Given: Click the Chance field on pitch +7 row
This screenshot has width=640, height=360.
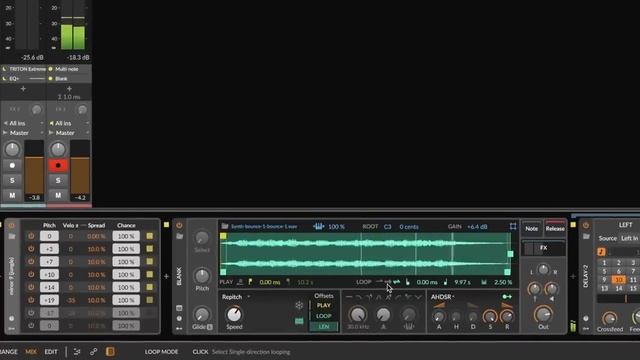Looking at the screenshot, I should tap(126, 262).
